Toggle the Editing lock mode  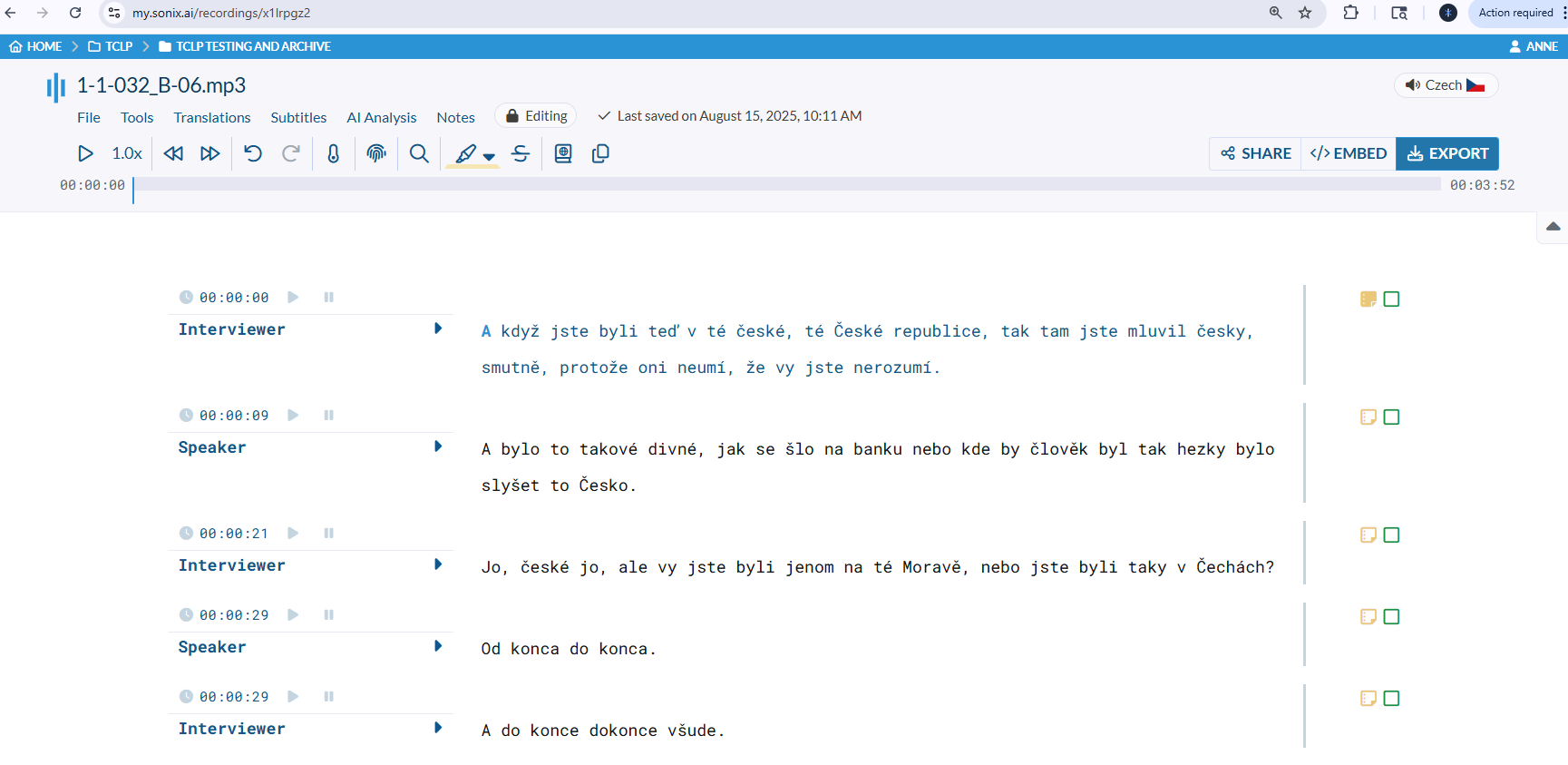click(x=536, y=116)
